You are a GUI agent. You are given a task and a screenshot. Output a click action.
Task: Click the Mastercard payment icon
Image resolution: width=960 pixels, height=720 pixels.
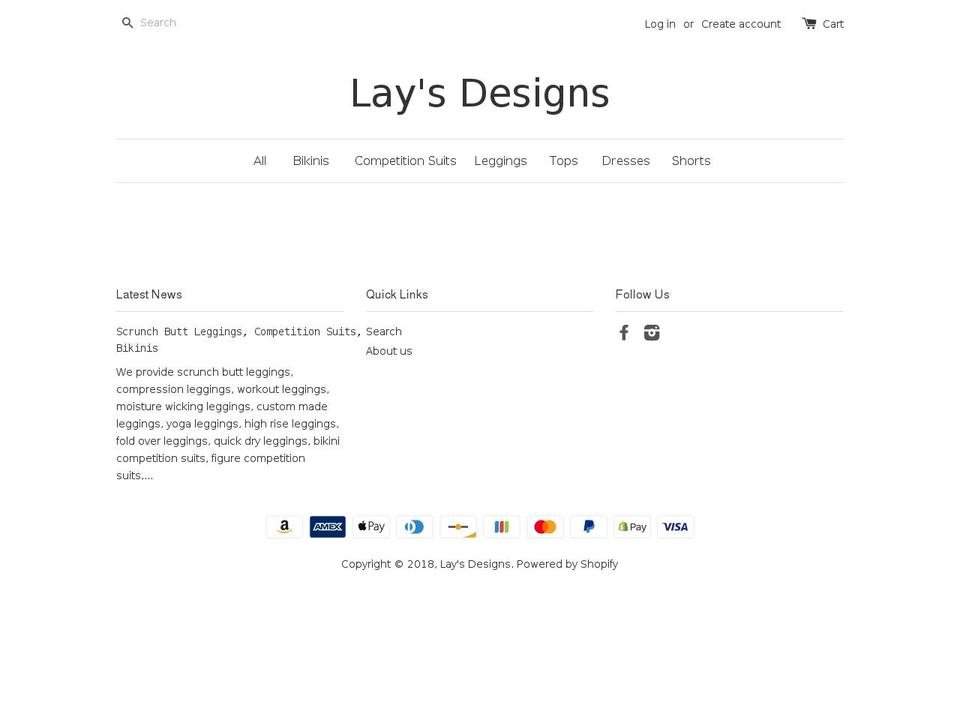tap(545, 527)
